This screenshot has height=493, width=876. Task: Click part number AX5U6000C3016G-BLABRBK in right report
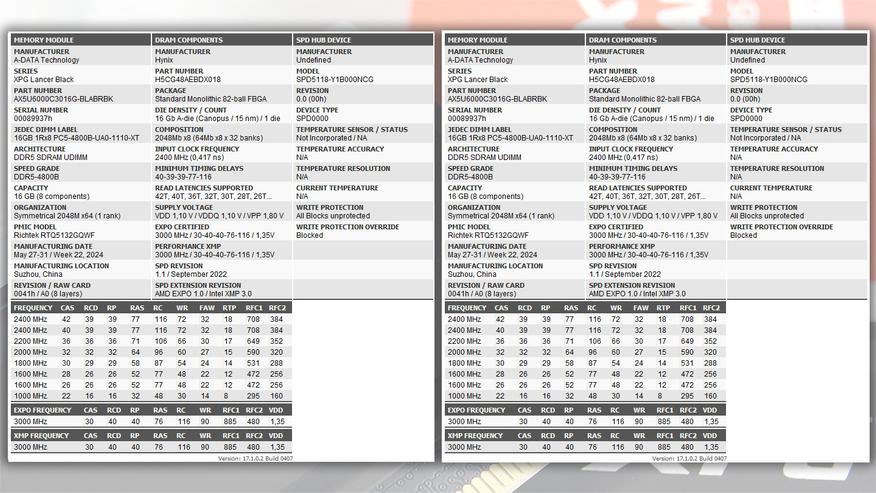coord(497,99)
